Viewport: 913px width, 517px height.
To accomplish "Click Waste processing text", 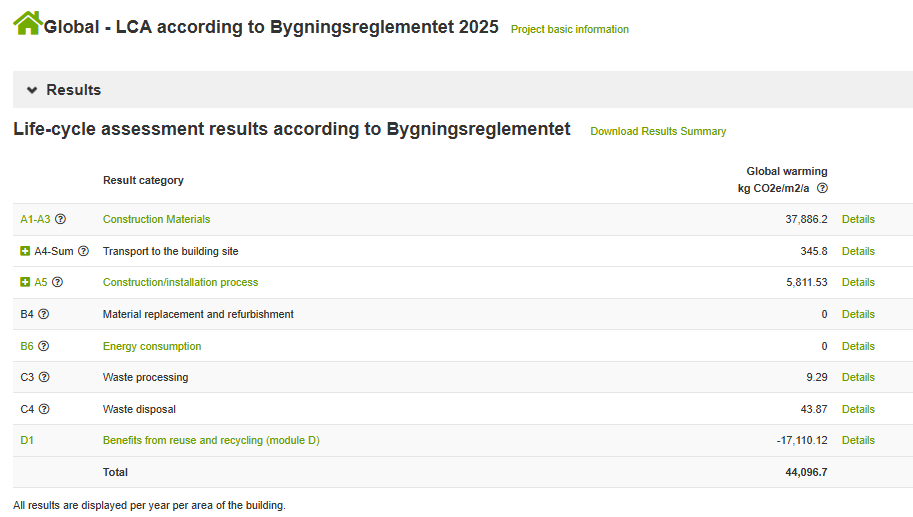I will pyautogui.click(x=146, y=377).
